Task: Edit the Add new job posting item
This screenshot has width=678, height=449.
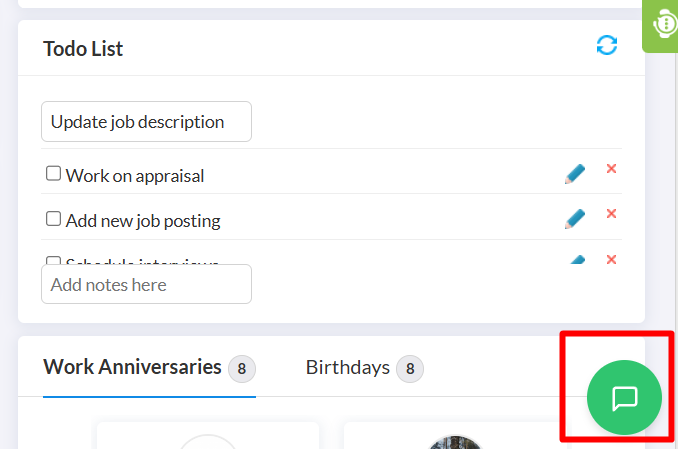Action: coord(575,219)
